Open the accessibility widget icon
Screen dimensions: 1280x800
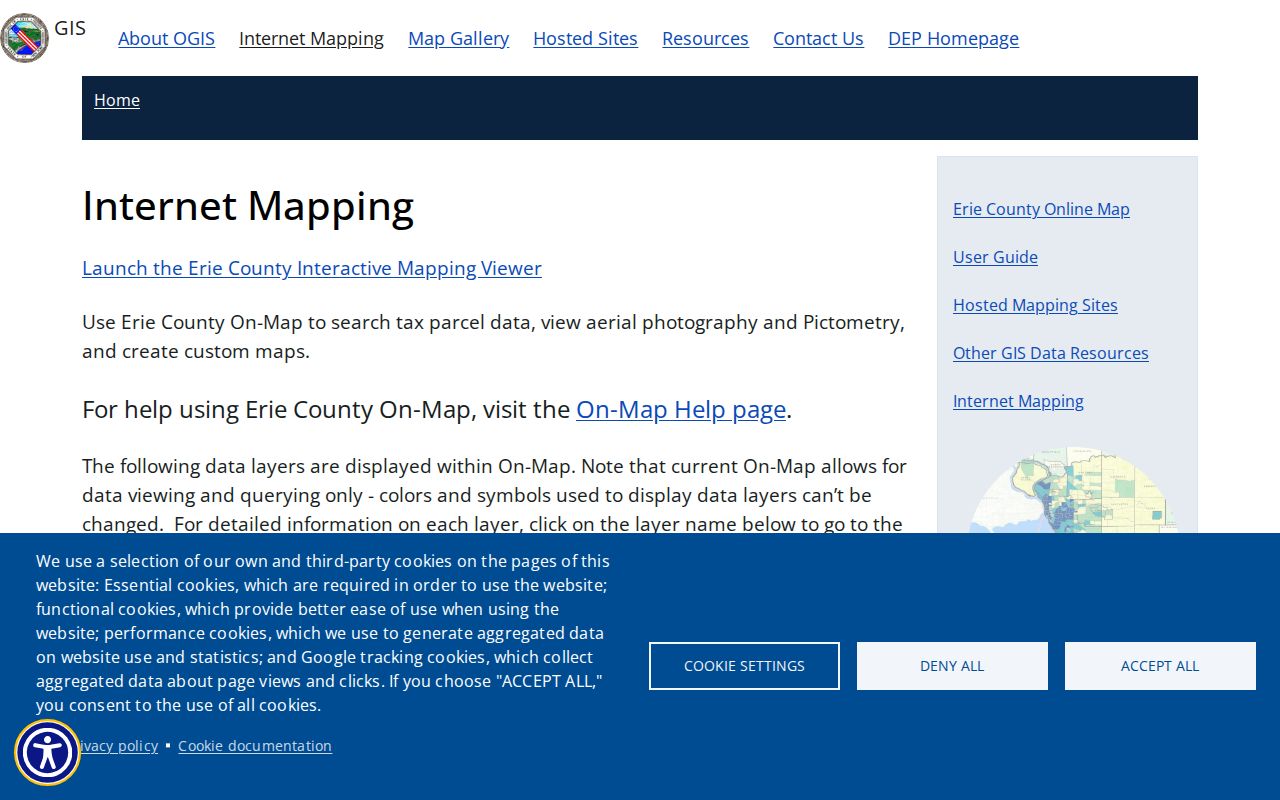click(x=47, y=752)
